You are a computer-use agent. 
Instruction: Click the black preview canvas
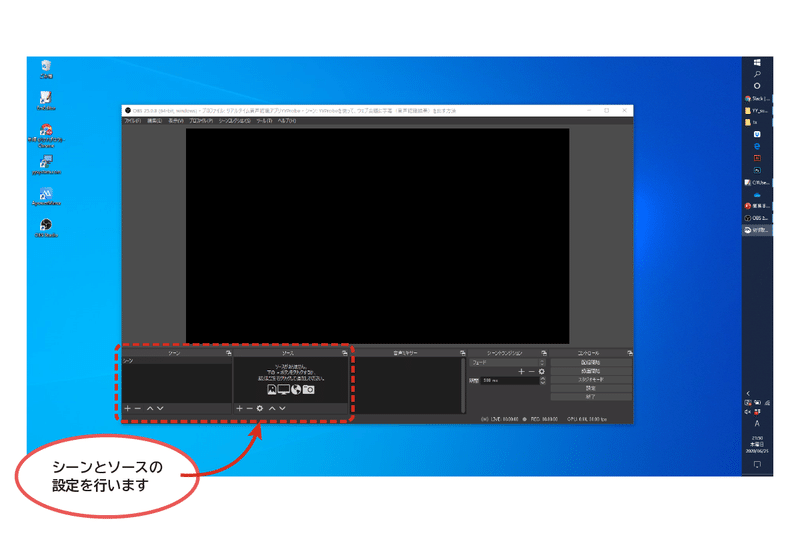[x=378, y=236]
